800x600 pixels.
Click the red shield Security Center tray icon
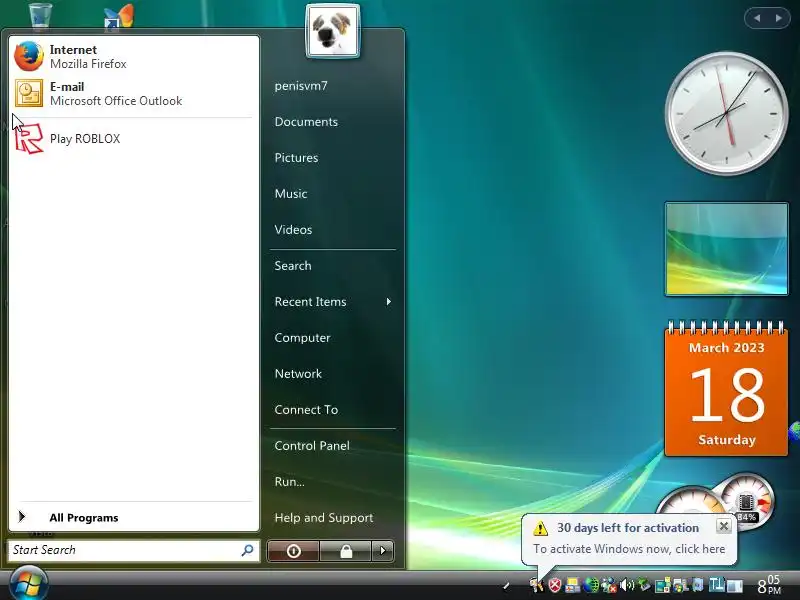point(555,585)
